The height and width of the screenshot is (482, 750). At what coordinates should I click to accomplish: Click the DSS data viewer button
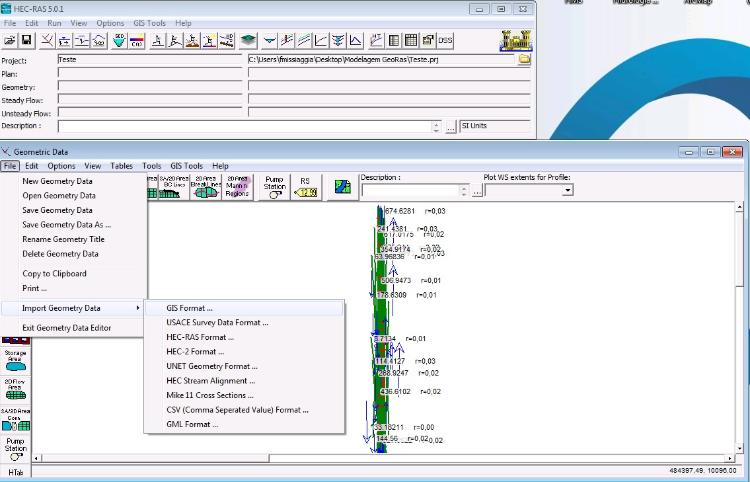445,41
